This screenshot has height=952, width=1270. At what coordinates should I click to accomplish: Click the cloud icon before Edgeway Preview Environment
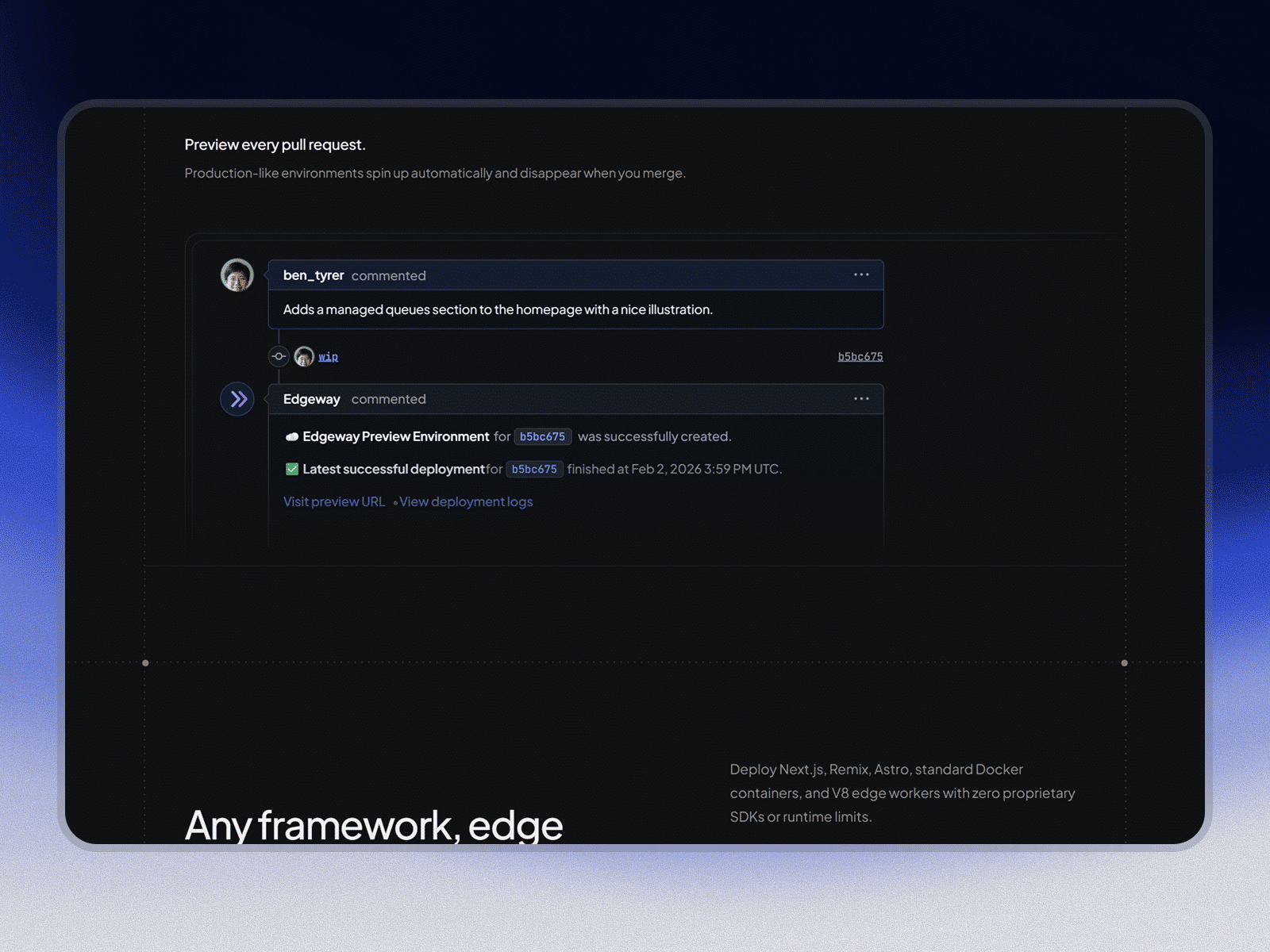[292, 437]
